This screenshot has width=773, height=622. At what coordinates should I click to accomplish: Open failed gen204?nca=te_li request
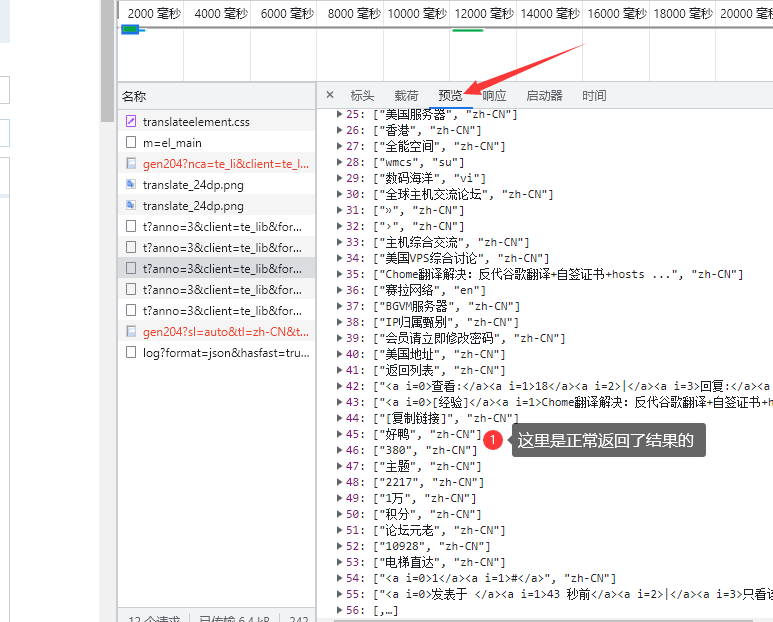[x=216, y=164]
